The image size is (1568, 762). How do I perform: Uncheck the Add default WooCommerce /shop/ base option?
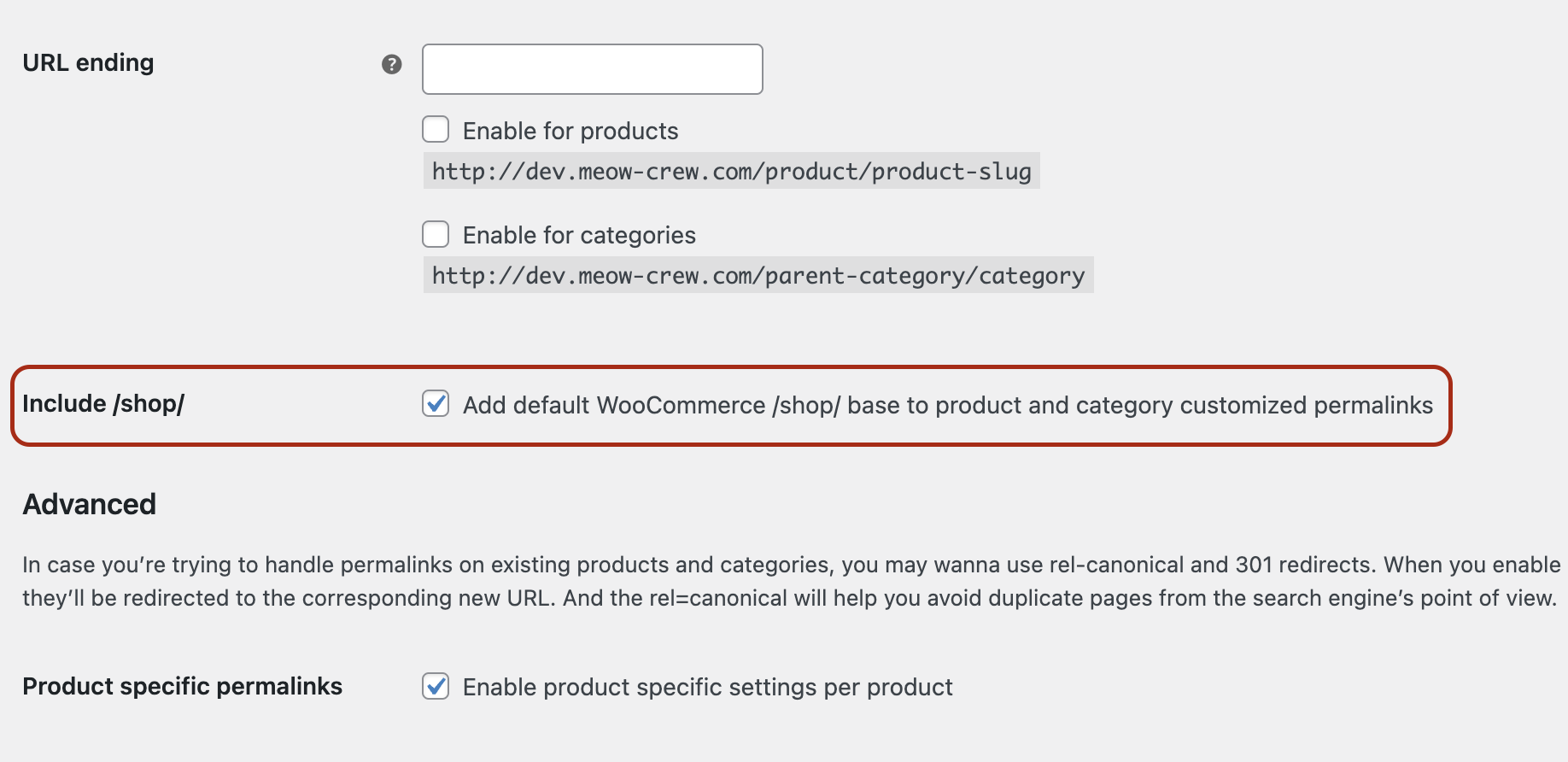[436, 404]
